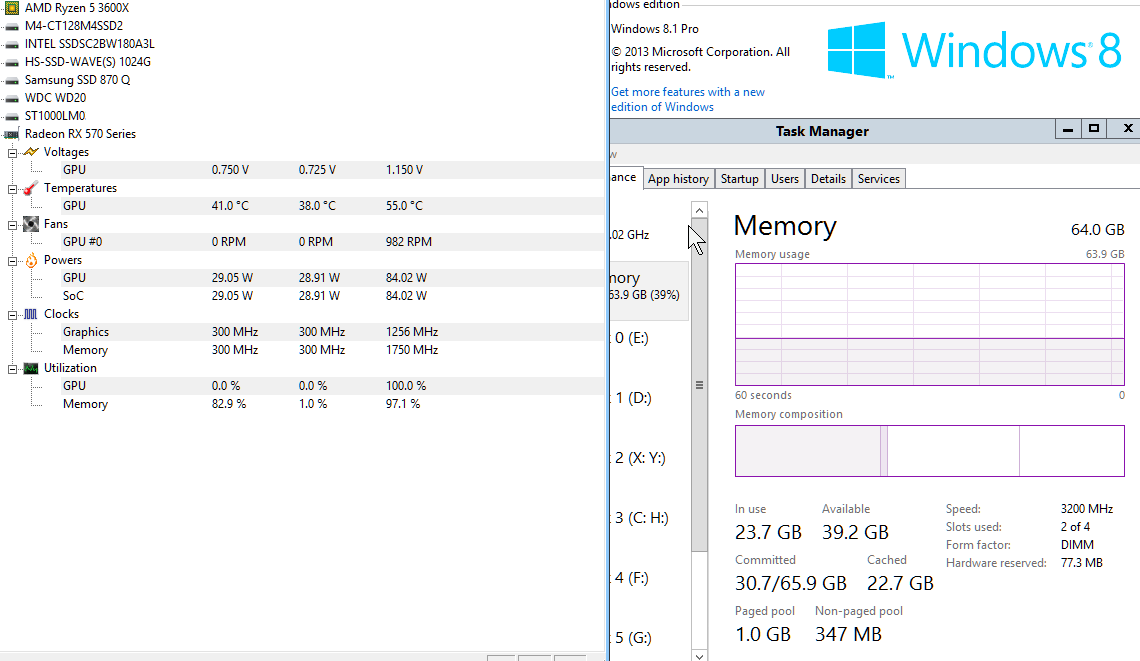
Task: Click the sidebar scroll down arrow
Action: click(699, 655)
